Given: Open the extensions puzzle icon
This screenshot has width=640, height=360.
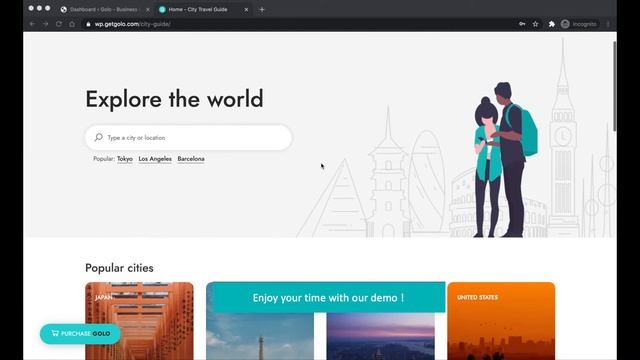Looking at the screenshot, I should pos(551,24).
